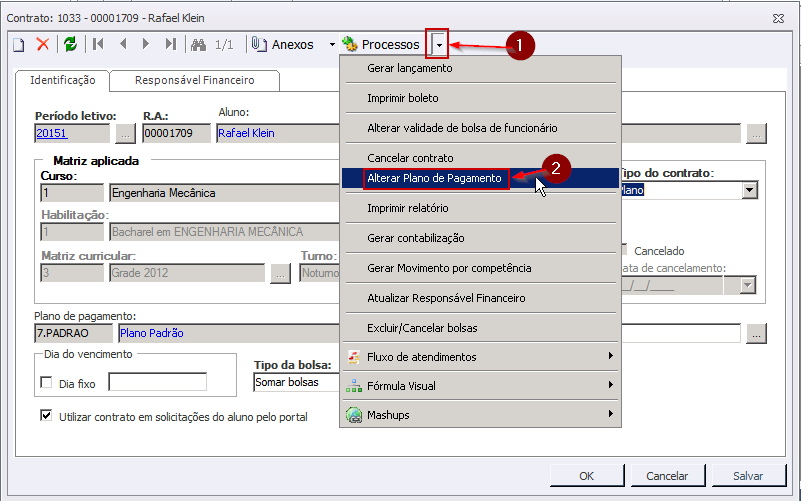Image resolution: width=801 pixels, height=501 pixels.
Task: Go to first record arrow icon
Action: pyautogui.click(x=98, y=44)
